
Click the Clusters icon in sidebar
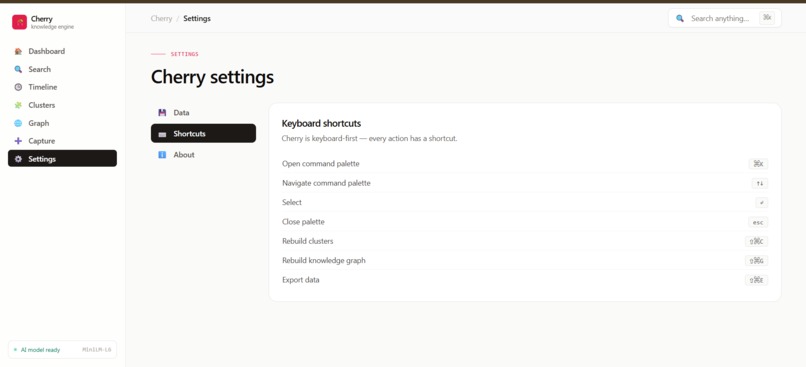click(x=18, y=105)
